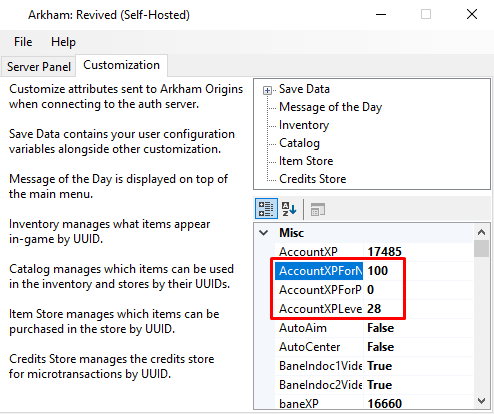The height and width of the screenshot is (414, 494).
Task: Click the Customization tab
Action: click(121, 65)
